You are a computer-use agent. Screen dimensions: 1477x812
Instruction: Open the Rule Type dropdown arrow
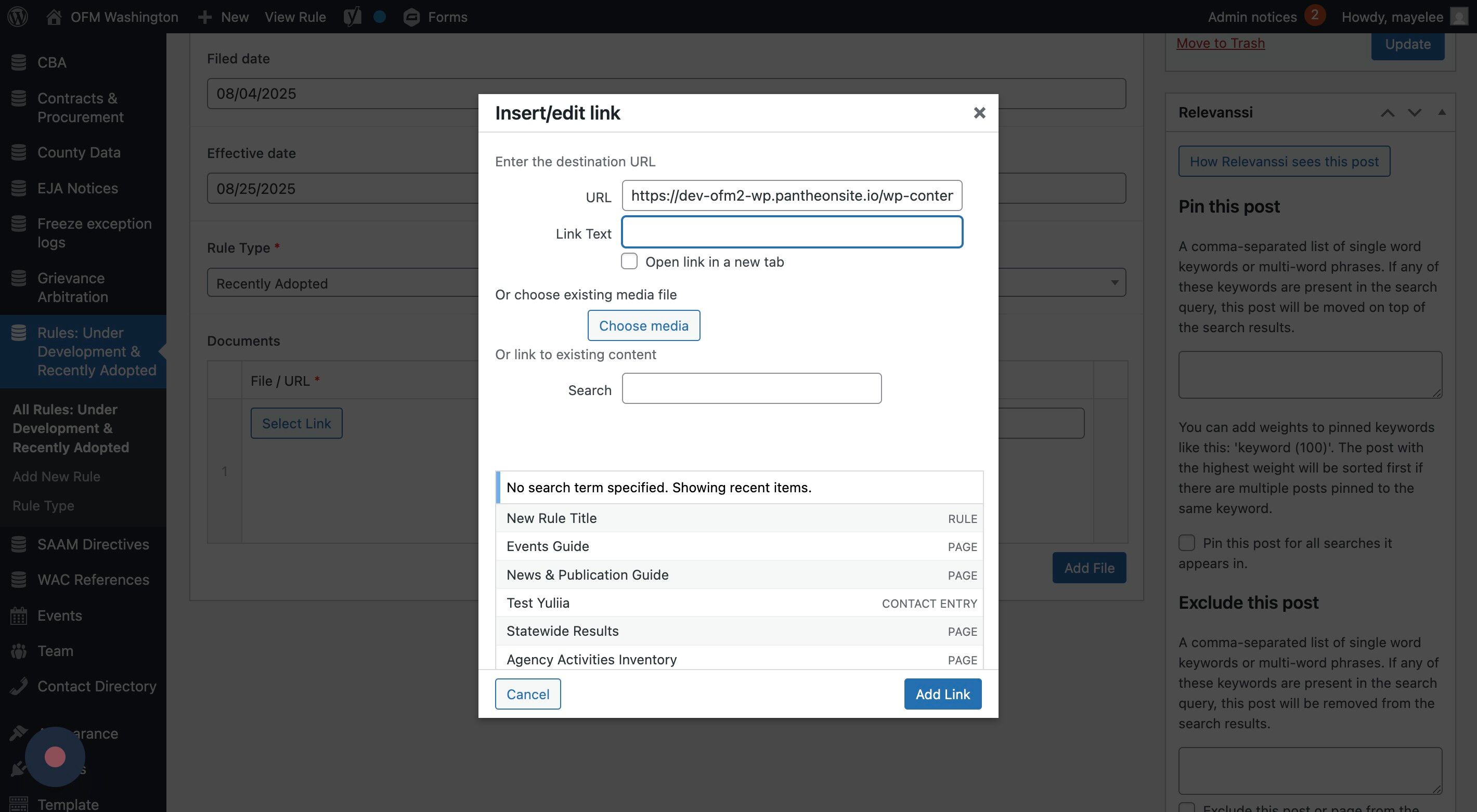coord(1114,282)
